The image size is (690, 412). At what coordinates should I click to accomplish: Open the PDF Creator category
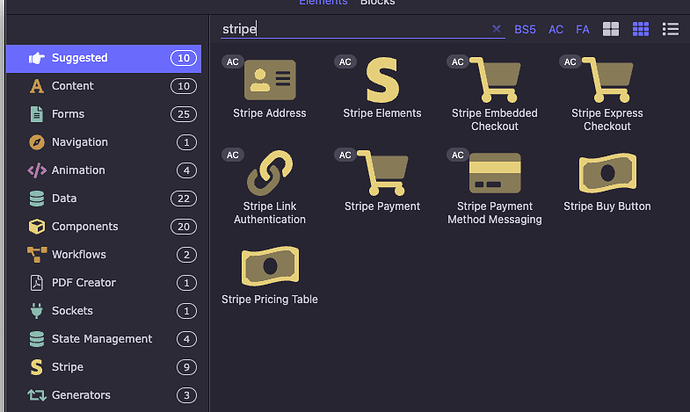coord(103,283)
